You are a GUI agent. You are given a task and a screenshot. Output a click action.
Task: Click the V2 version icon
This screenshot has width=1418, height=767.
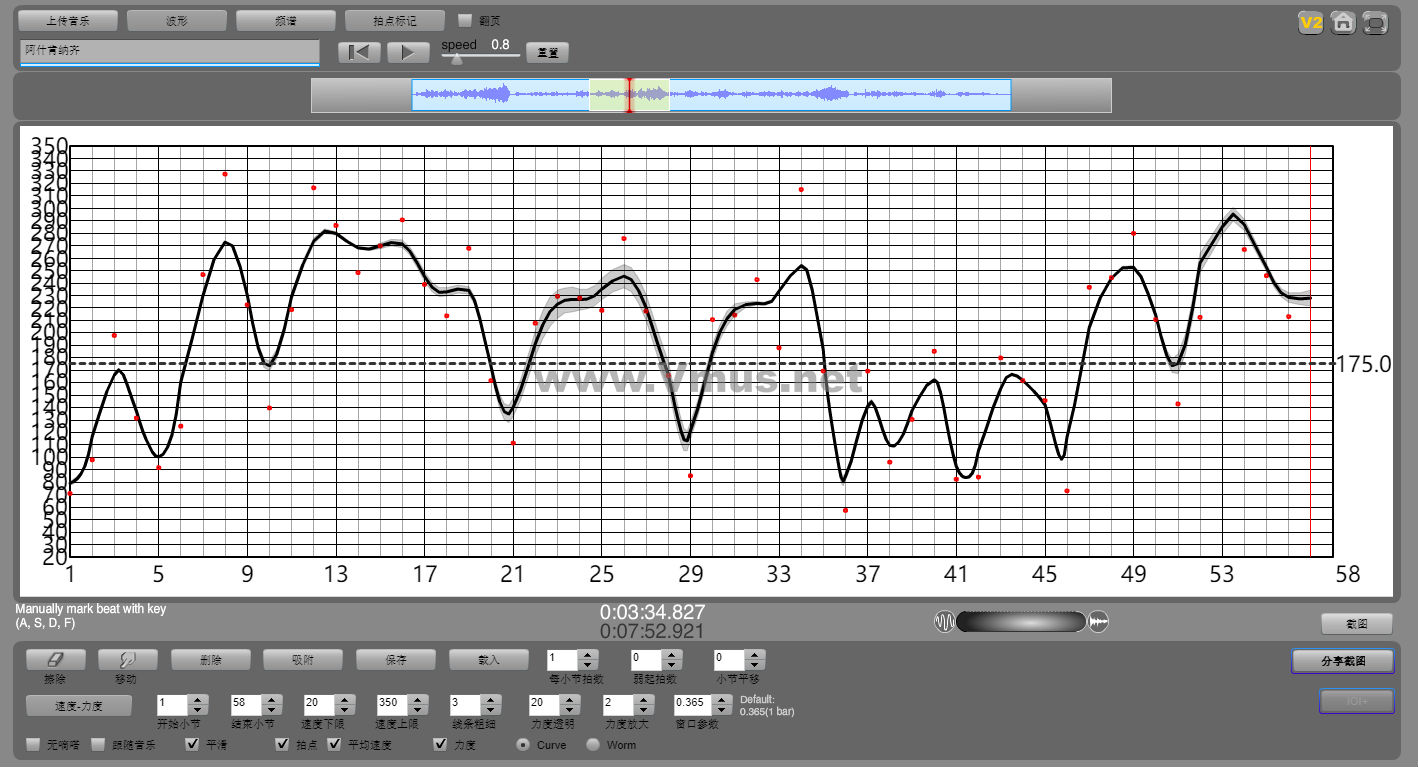(x=1311, y=23)
